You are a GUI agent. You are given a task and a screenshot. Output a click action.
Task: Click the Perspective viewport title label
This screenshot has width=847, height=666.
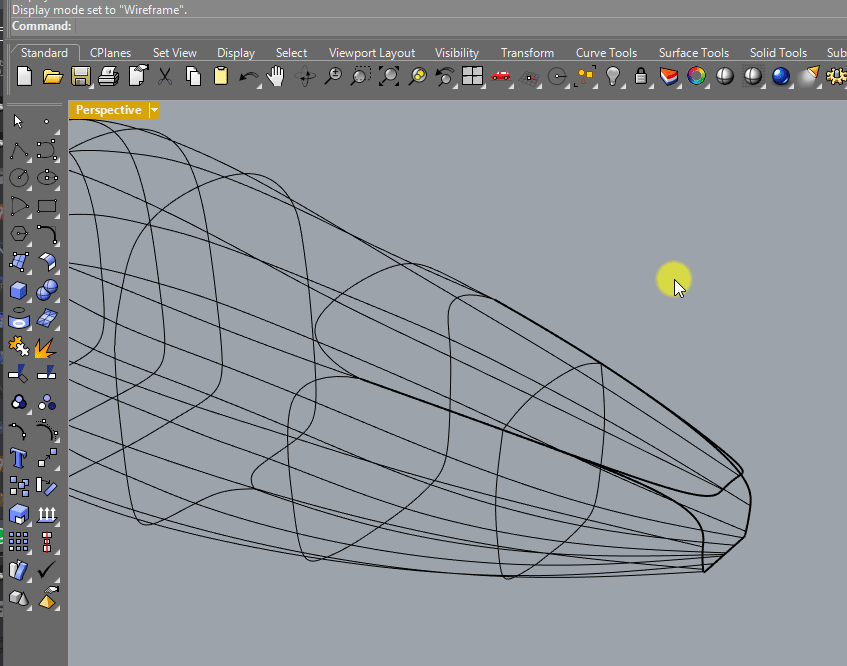pos(108,110)
